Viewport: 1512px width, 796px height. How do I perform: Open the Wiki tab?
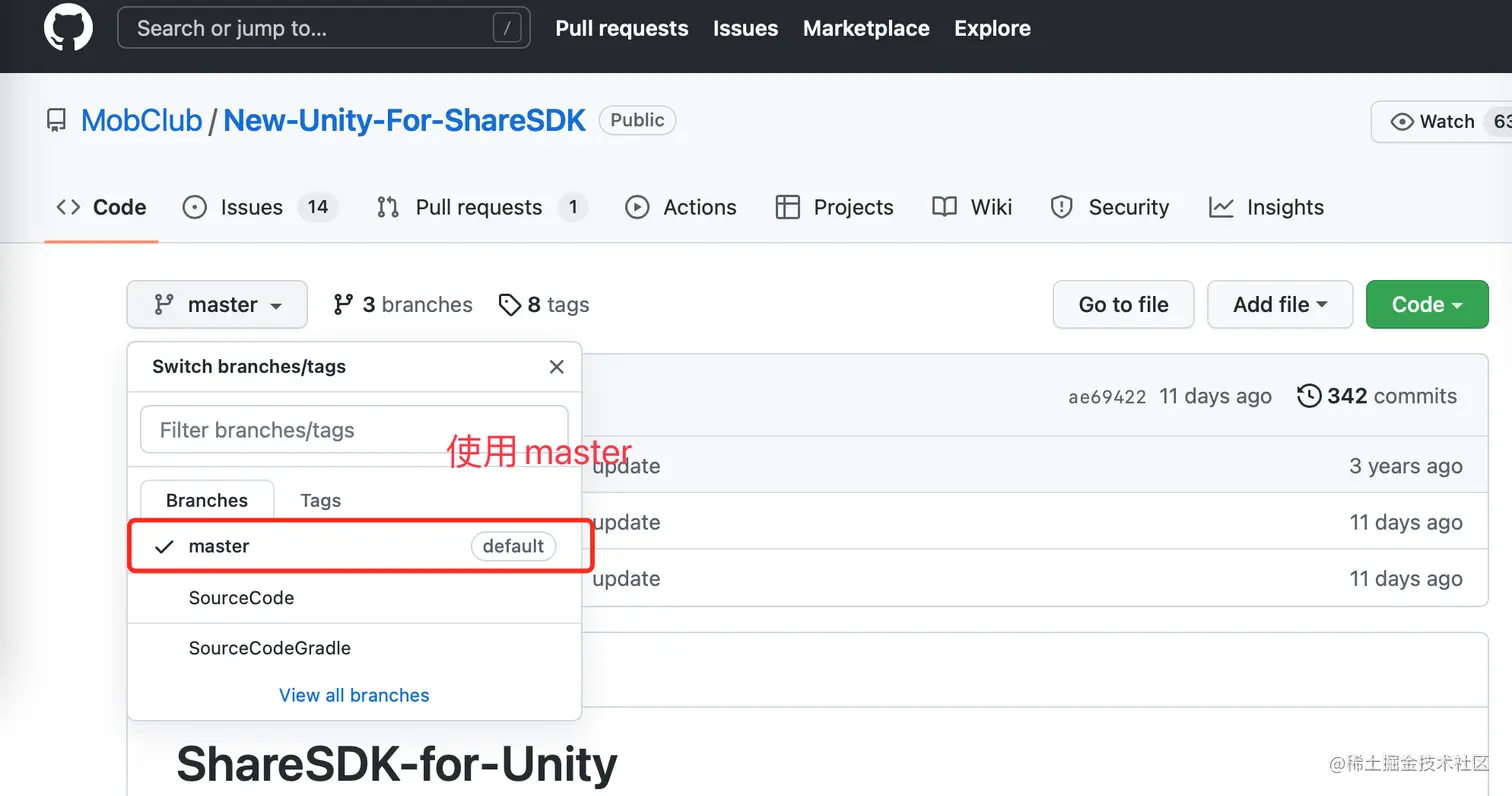[x=972, y=207]
